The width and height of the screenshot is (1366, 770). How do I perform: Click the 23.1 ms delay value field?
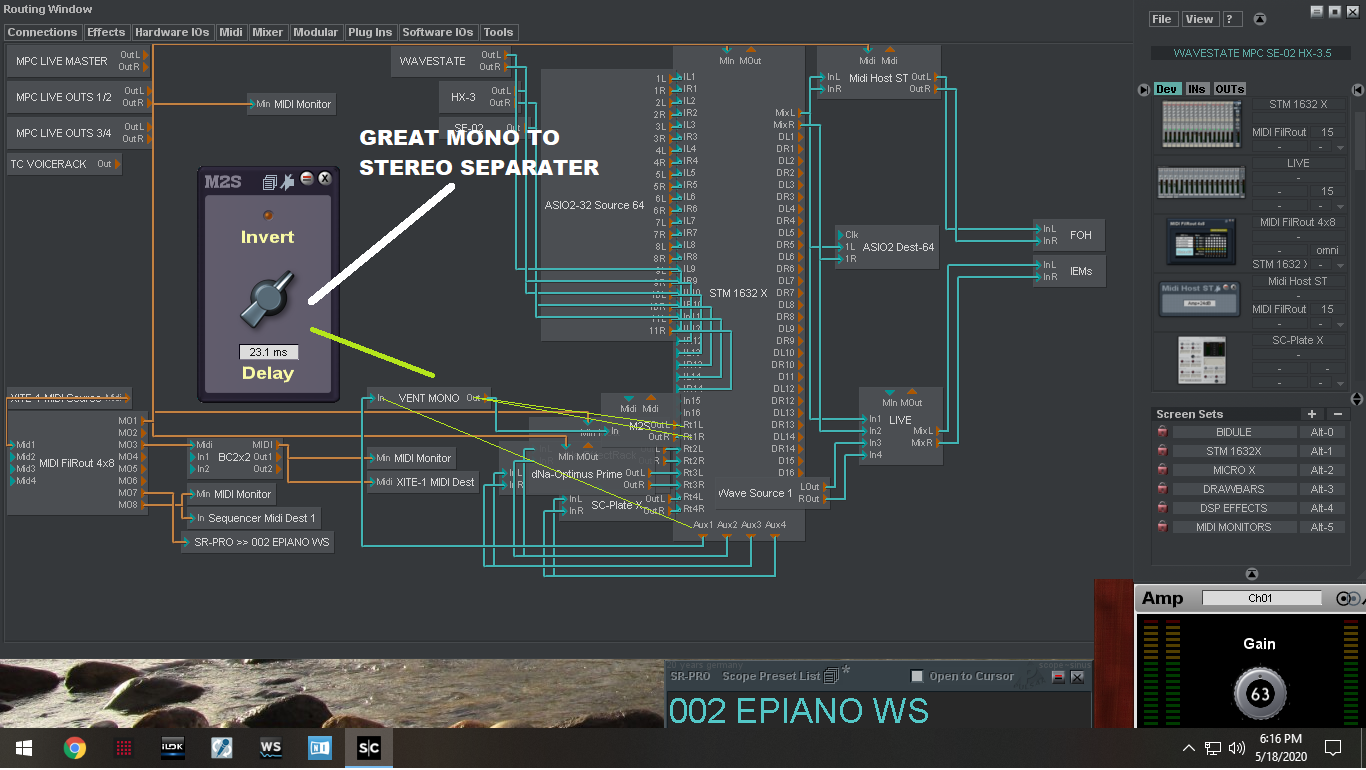point(268,352)
